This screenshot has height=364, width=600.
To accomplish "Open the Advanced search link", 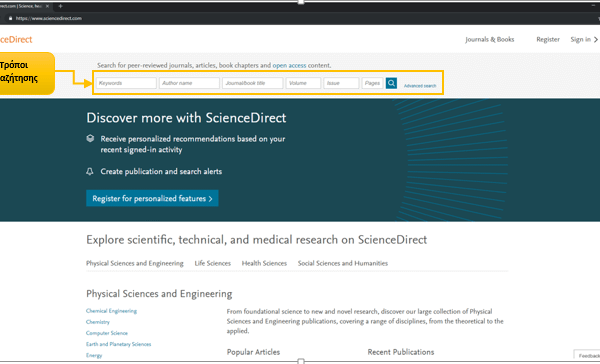I will [x=420, y=86].
